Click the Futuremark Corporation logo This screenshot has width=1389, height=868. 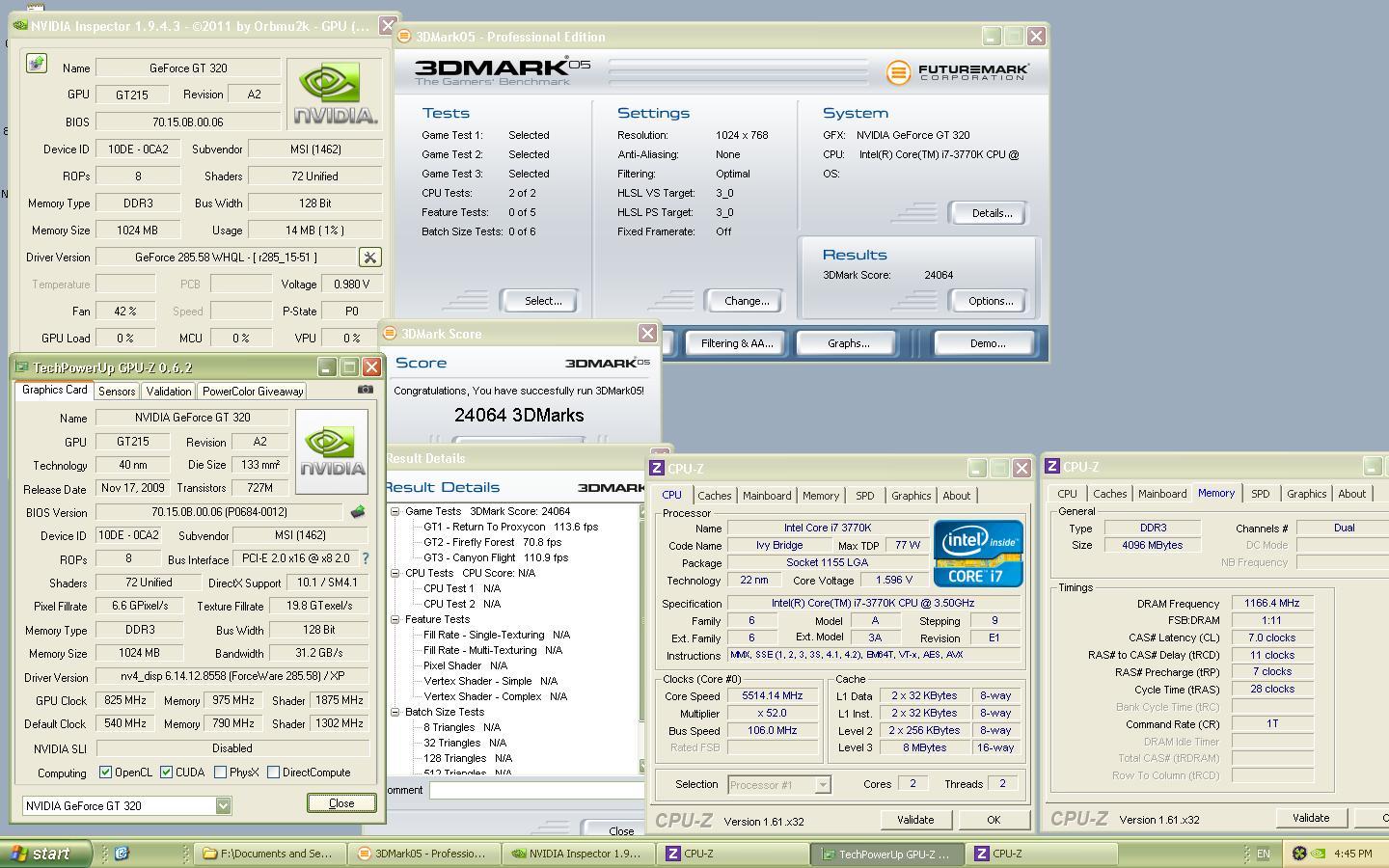click(x=957, y=72)
